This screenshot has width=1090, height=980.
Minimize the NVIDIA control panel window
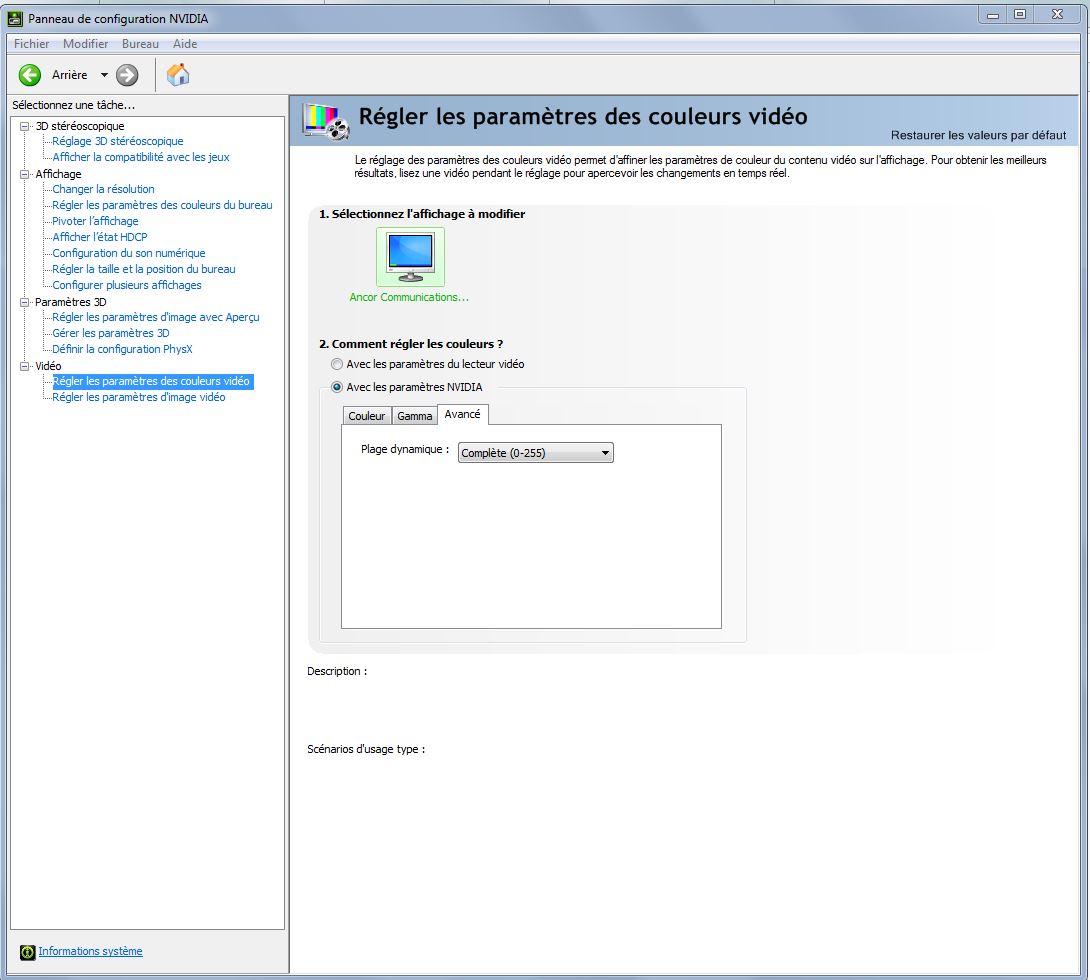(993, 15)
